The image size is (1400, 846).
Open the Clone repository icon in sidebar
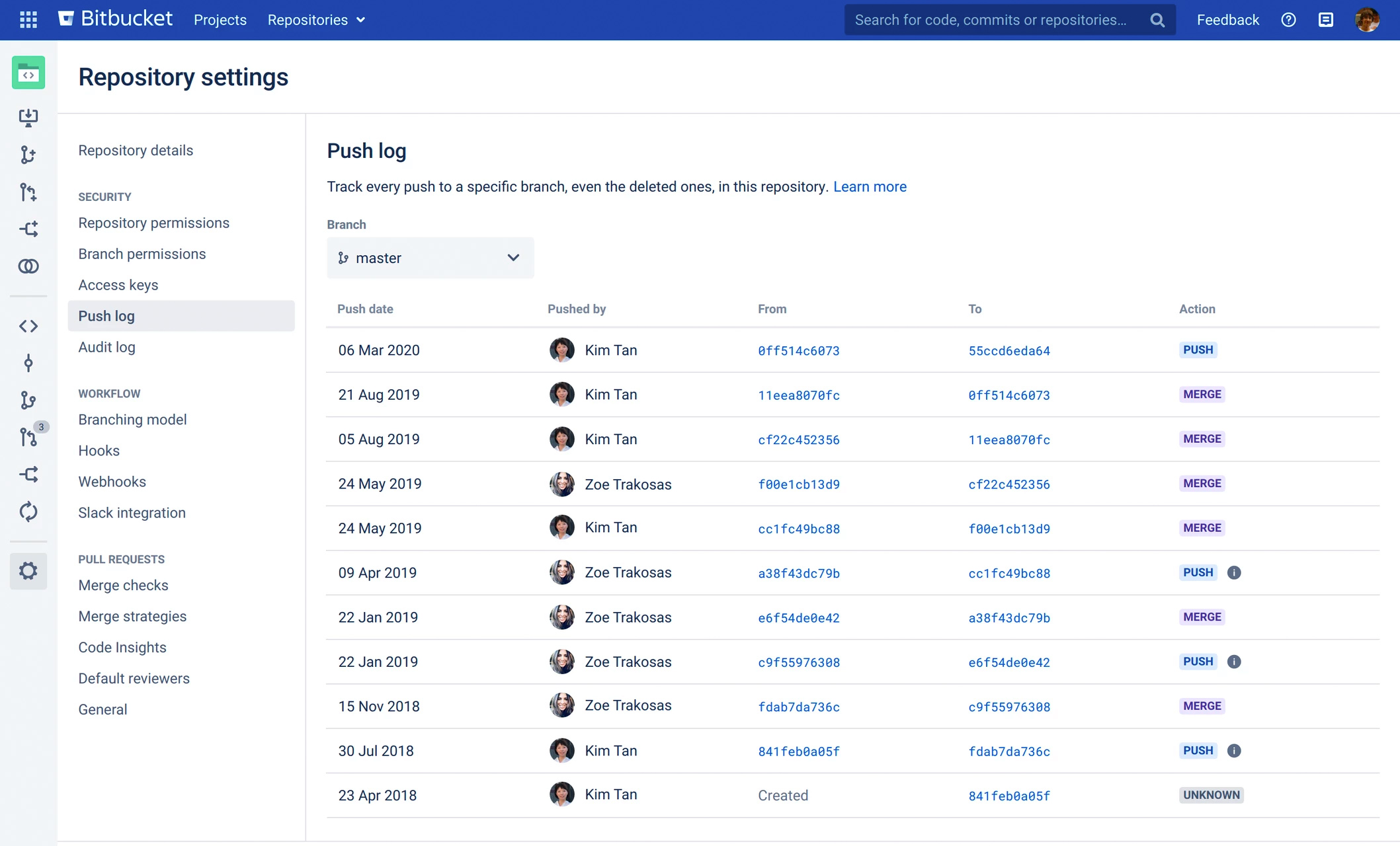(28, 117)
